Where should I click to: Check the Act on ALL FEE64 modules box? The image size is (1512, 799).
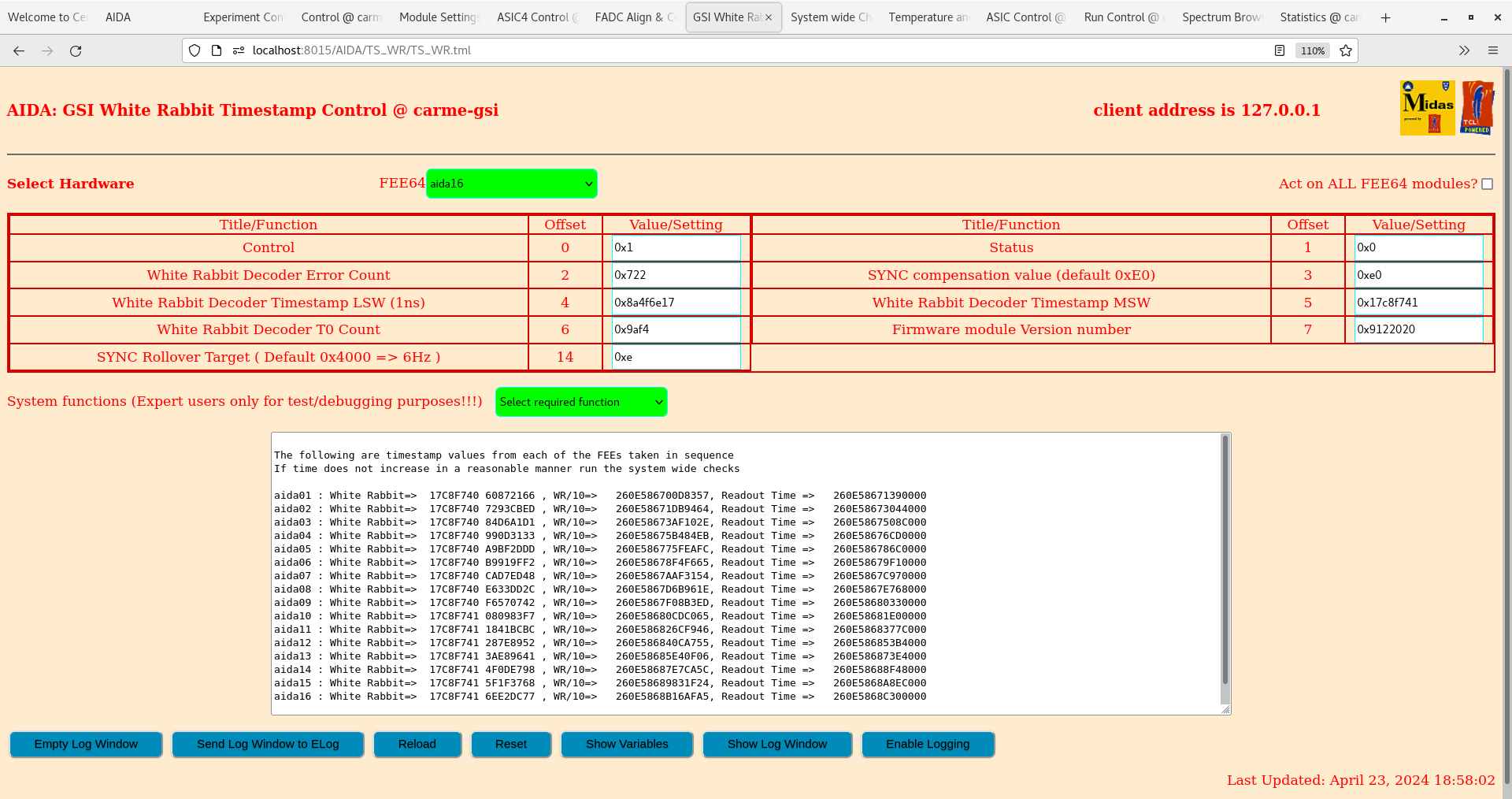tap(1487, 184)
